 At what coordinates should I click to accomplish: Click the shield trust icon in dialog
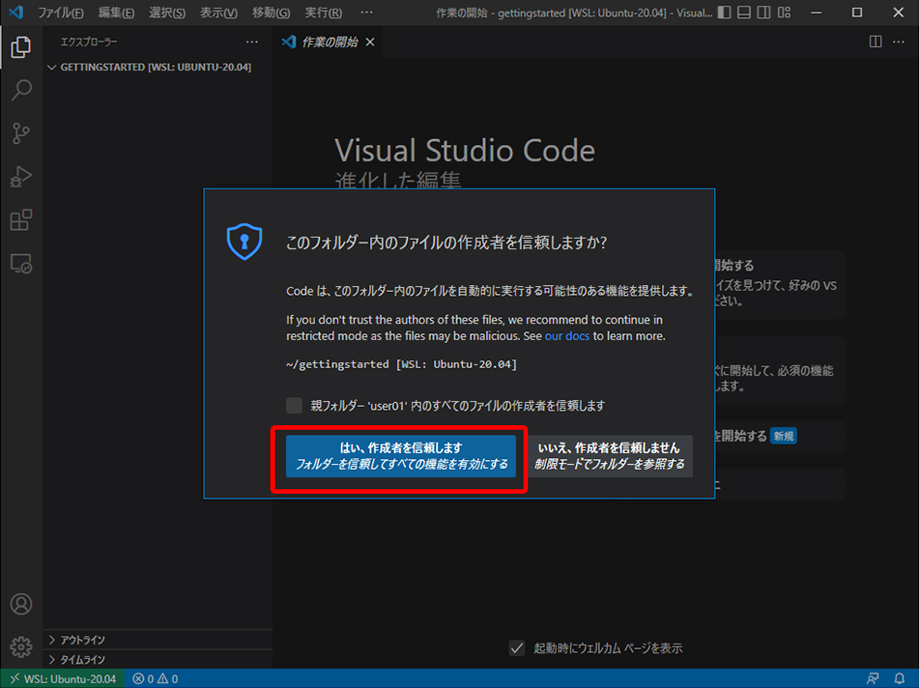[x=244, y=241]
